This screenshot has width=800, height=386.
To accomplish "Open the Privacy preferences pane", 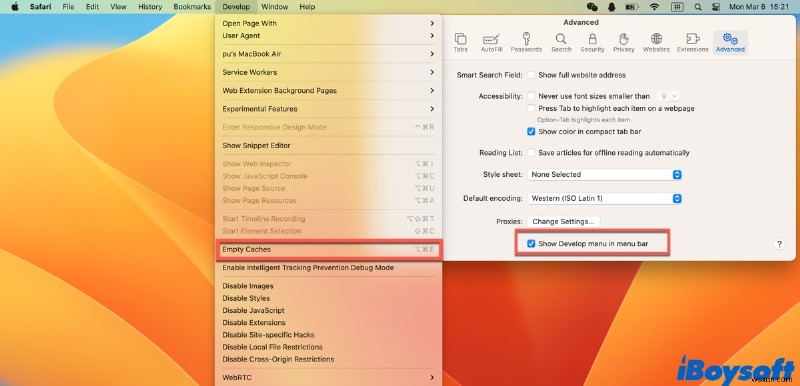I will (623, 43).
